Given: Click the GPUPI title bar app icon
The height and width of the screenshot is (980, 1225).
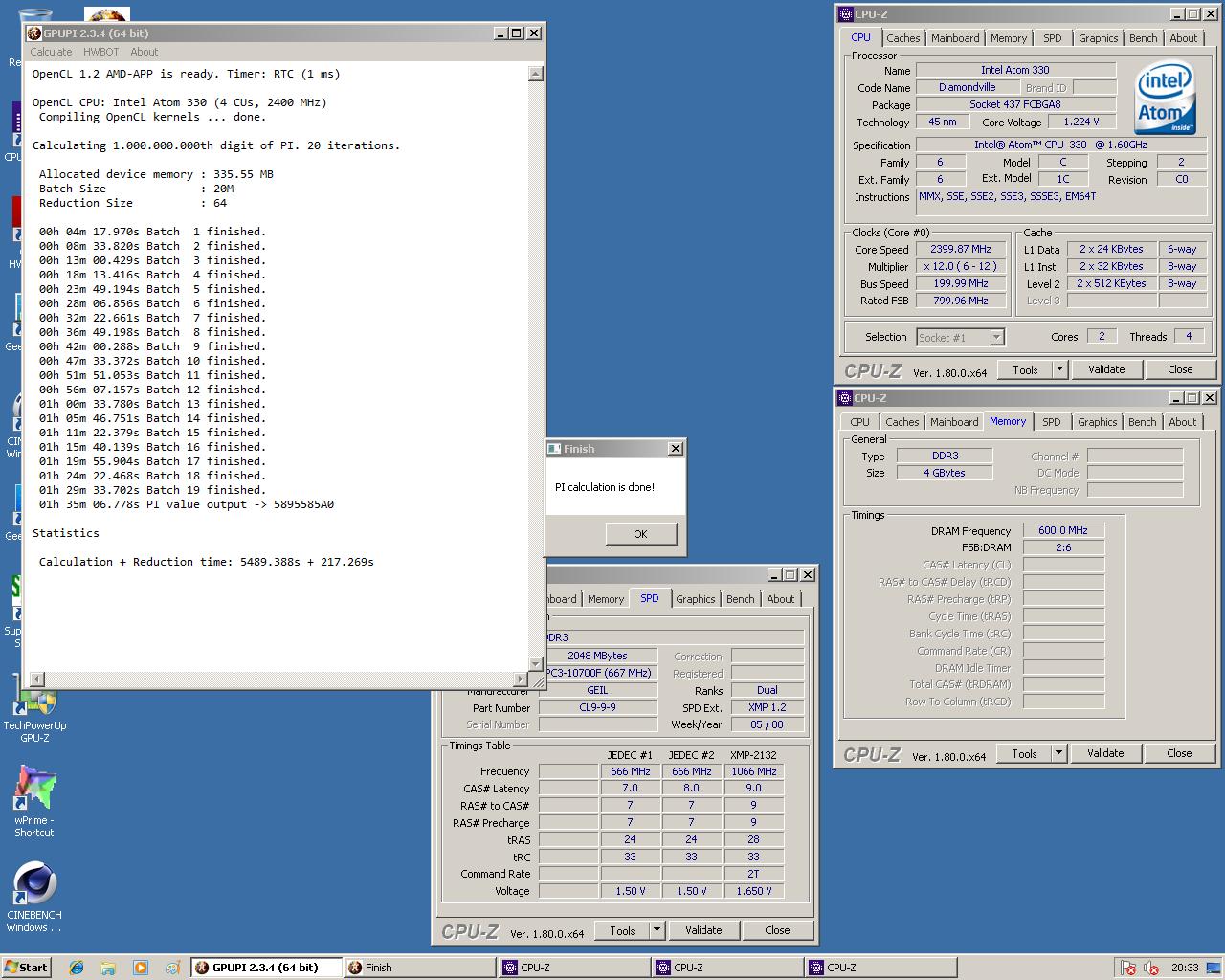Looking at the screenshot, I should pyautogui.click(x=34, y=33).
